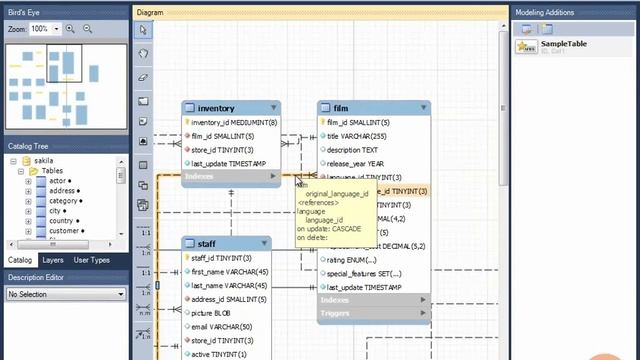
Task: Click the catalog tree vertical scrollbar thumb
Action: (121, 176)
